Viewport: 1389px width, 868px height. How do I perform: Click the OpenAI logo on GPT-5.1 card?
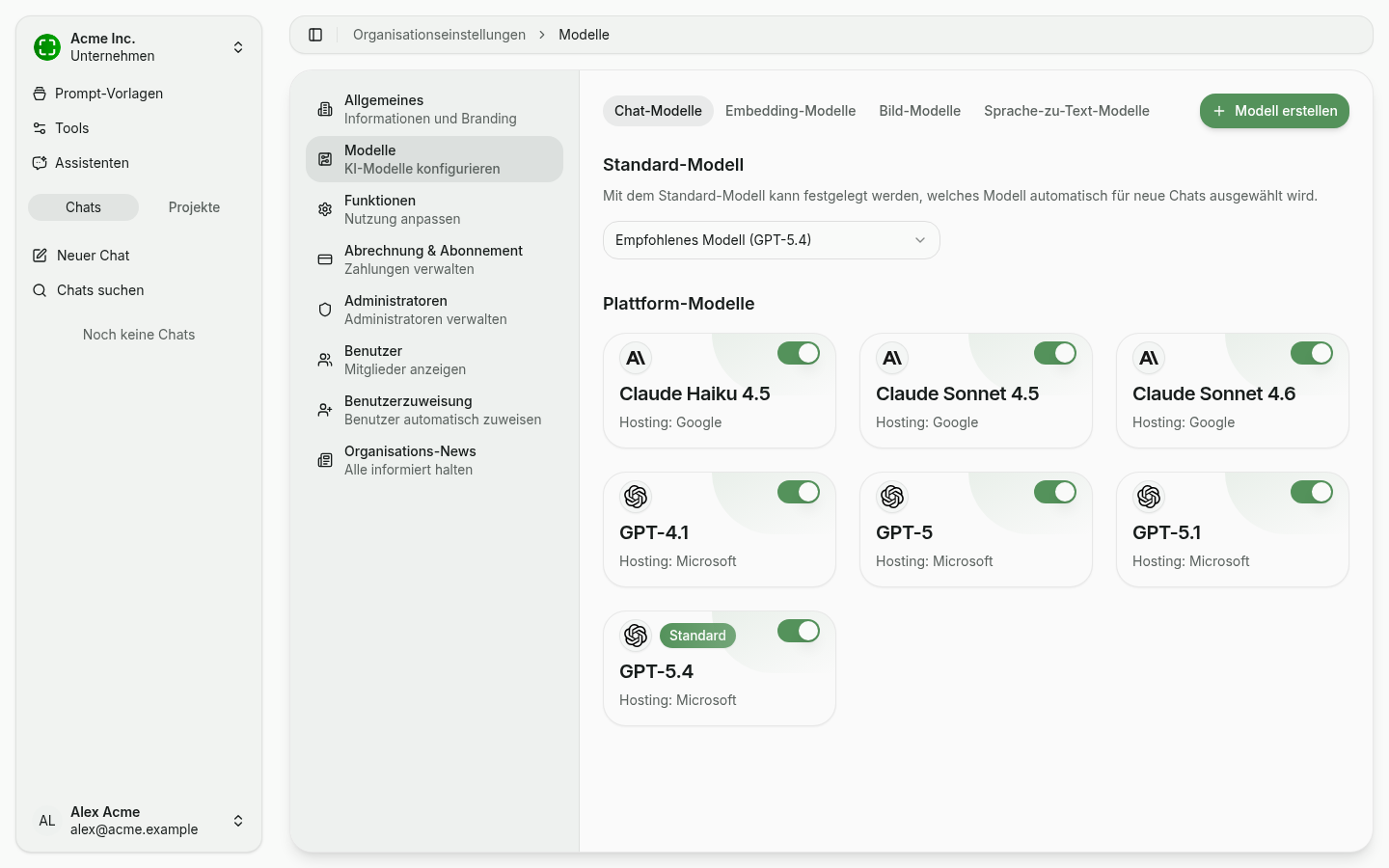1149,497
